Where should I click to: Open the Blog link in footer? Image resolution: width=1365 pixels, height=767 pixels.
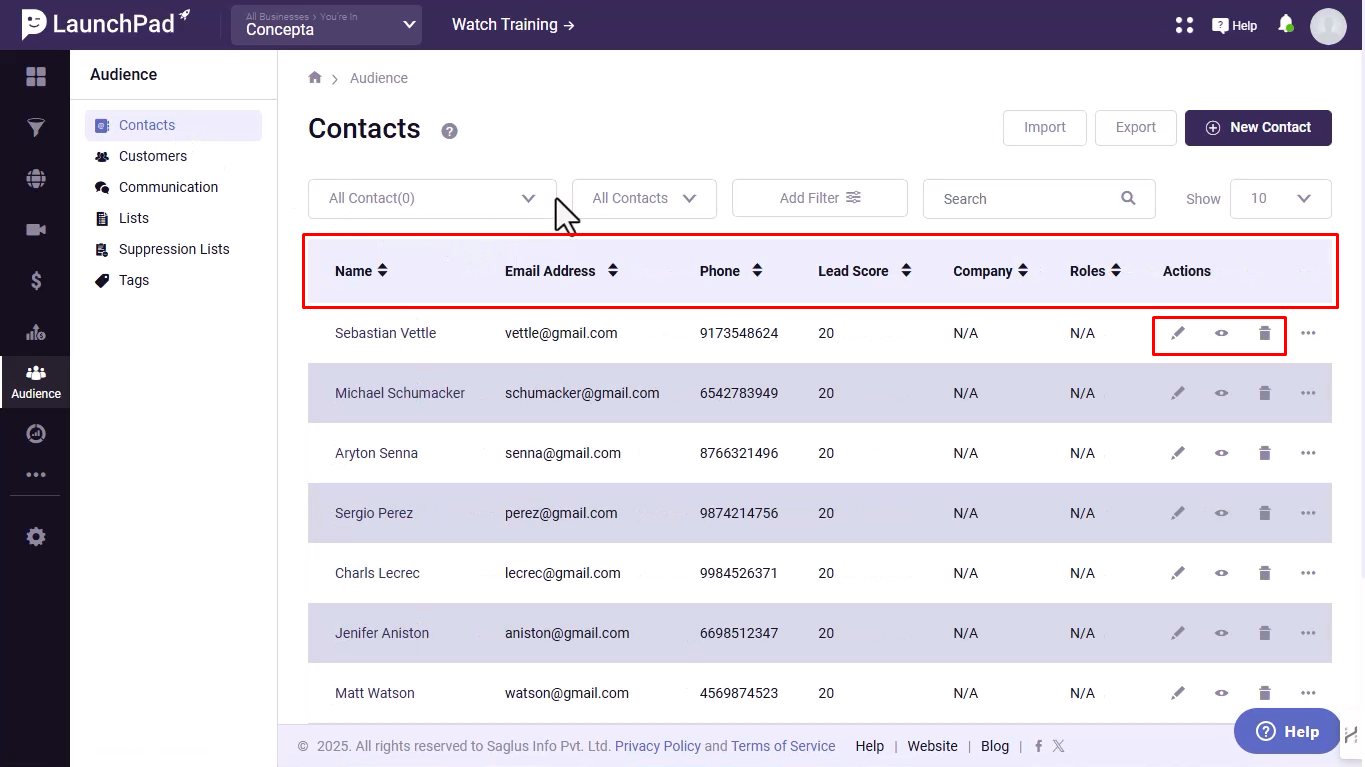click(995, 746)
